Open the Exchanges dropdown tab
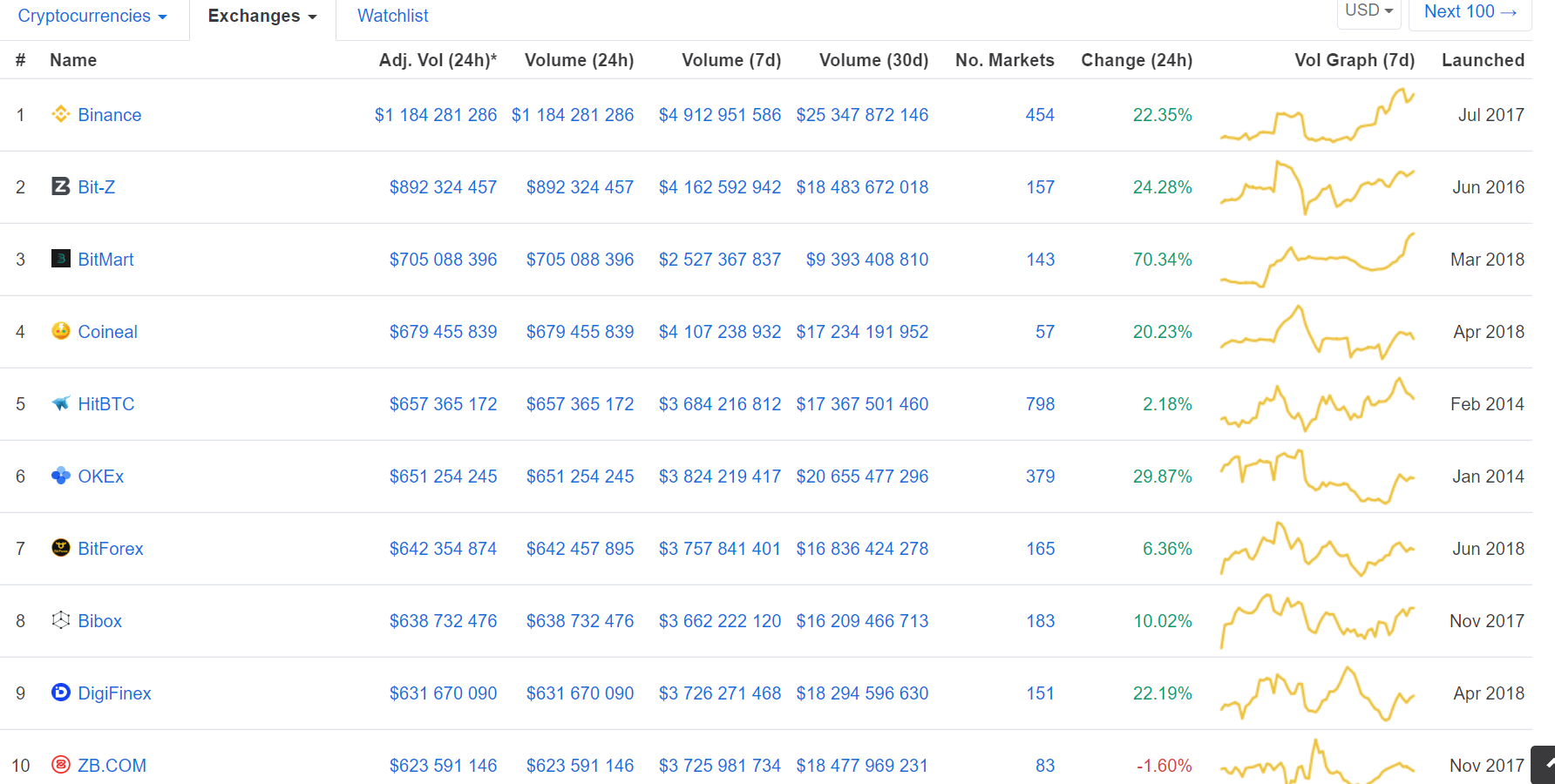1555x784 pixels. pos(262,16)
